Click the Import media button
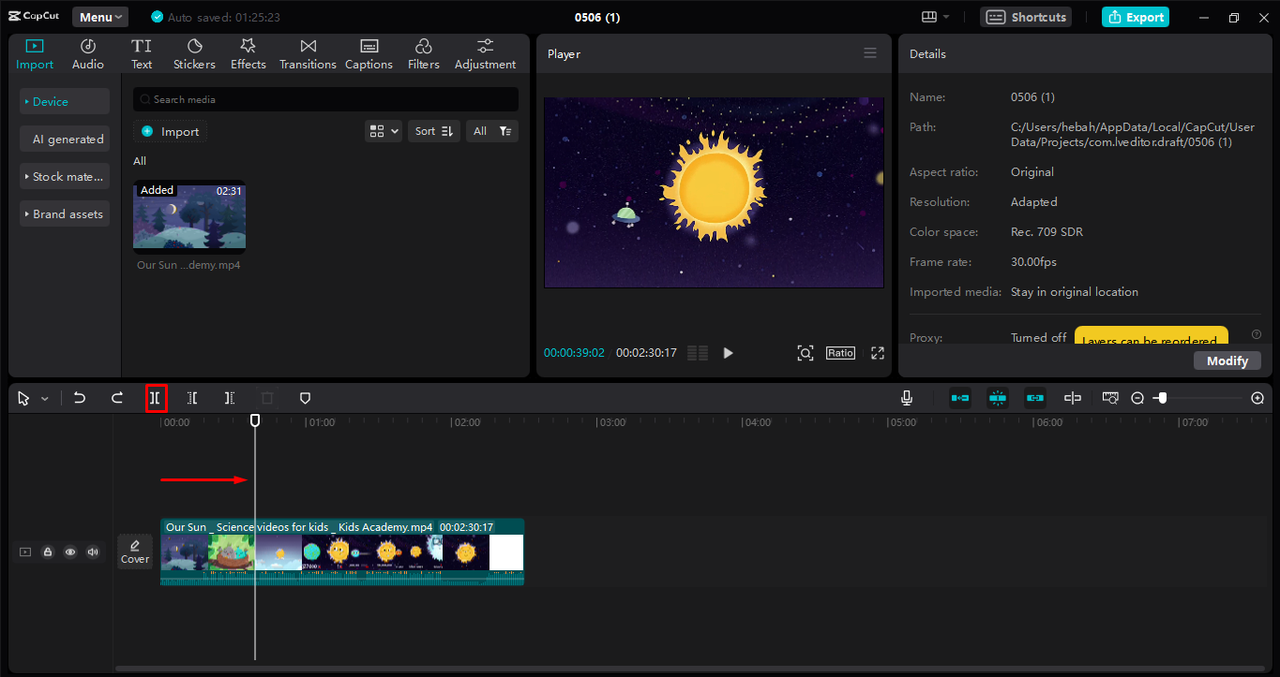Viewport: 1280px width, 677px height. 170,131
